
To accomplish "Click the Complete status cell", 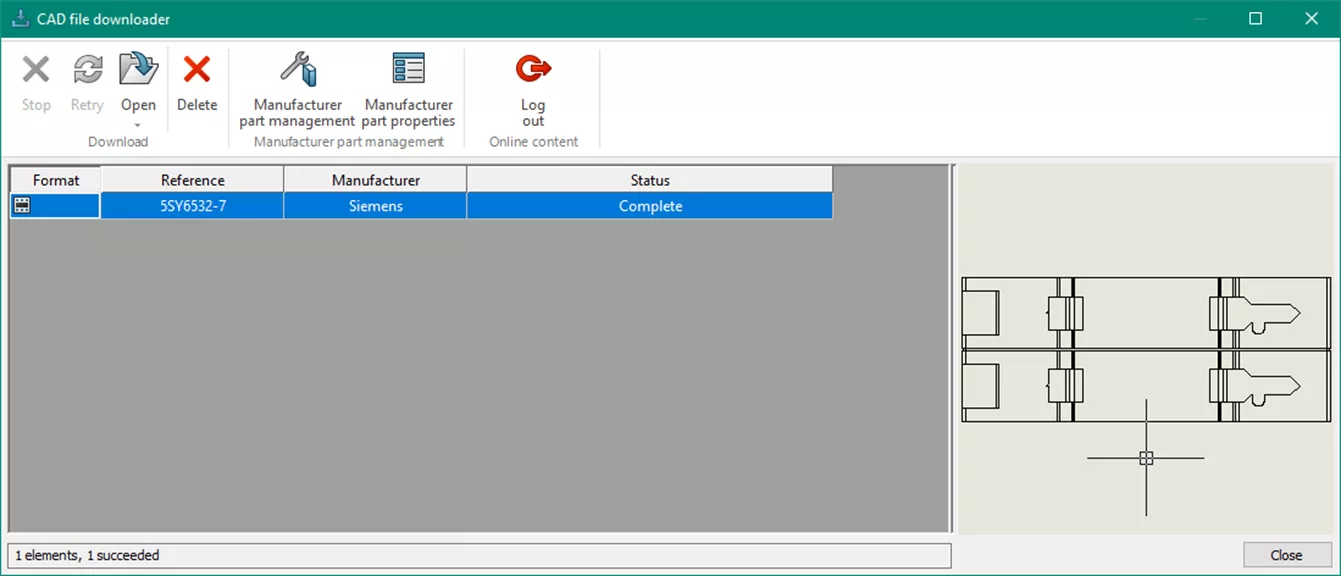I will (649, 205).
